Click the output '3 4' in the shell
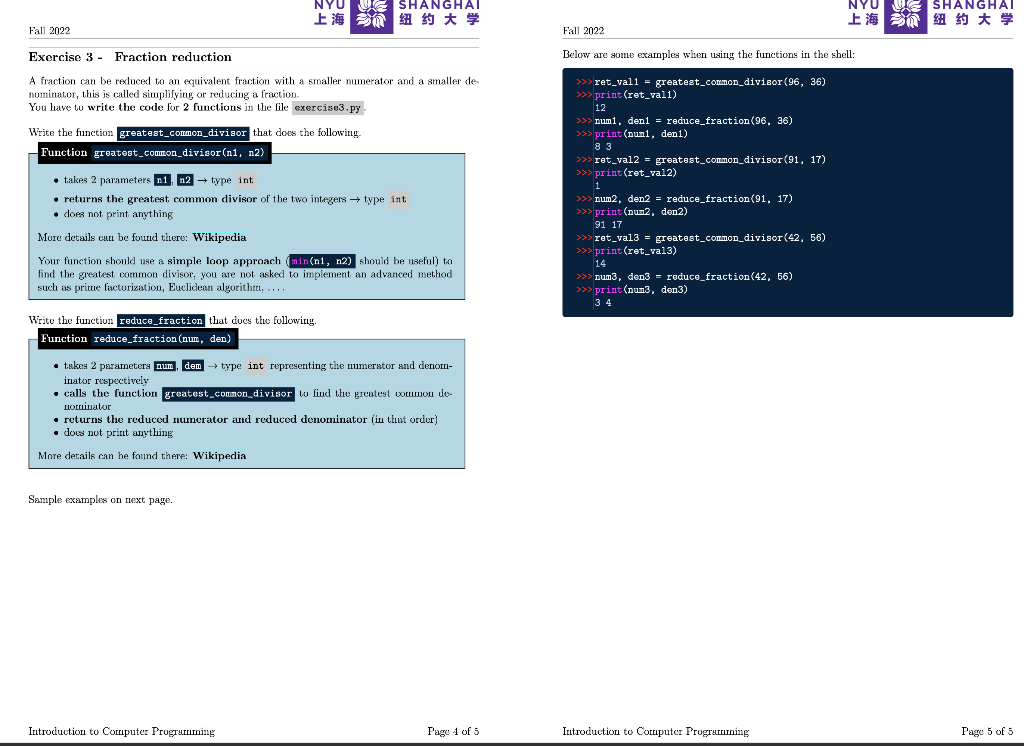The width and height of the screenshot is (1024, 746). 603,303
